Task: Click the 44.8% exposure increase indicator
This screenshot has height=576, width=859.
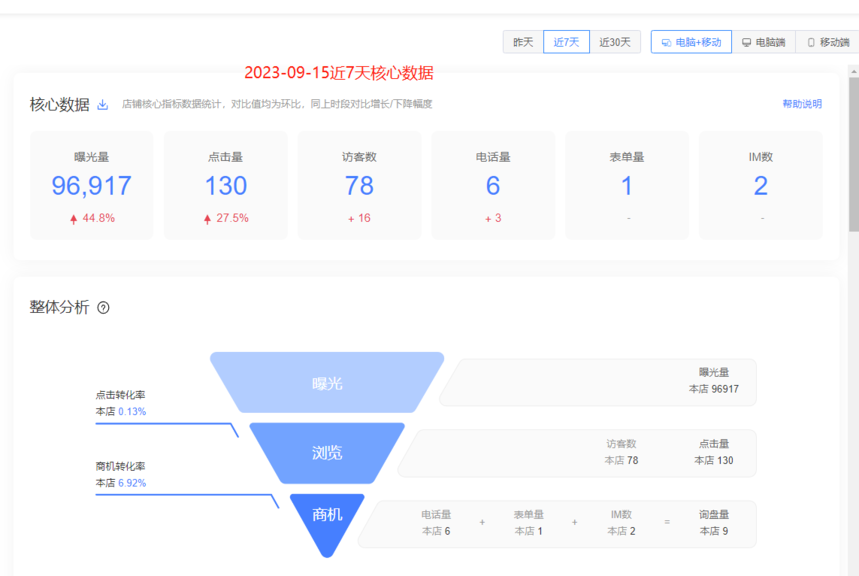Action: tap(92, 218)
